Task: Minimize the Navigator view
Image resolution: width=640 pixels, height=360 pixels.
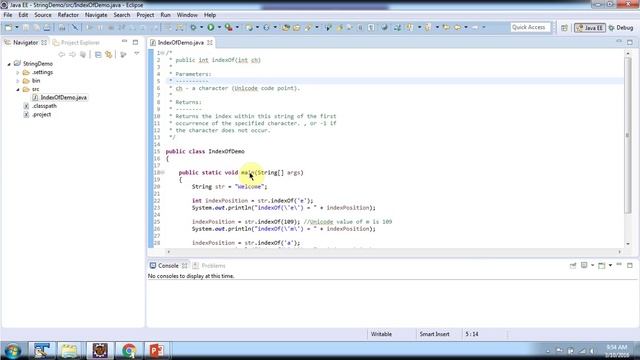Action: 124,42
